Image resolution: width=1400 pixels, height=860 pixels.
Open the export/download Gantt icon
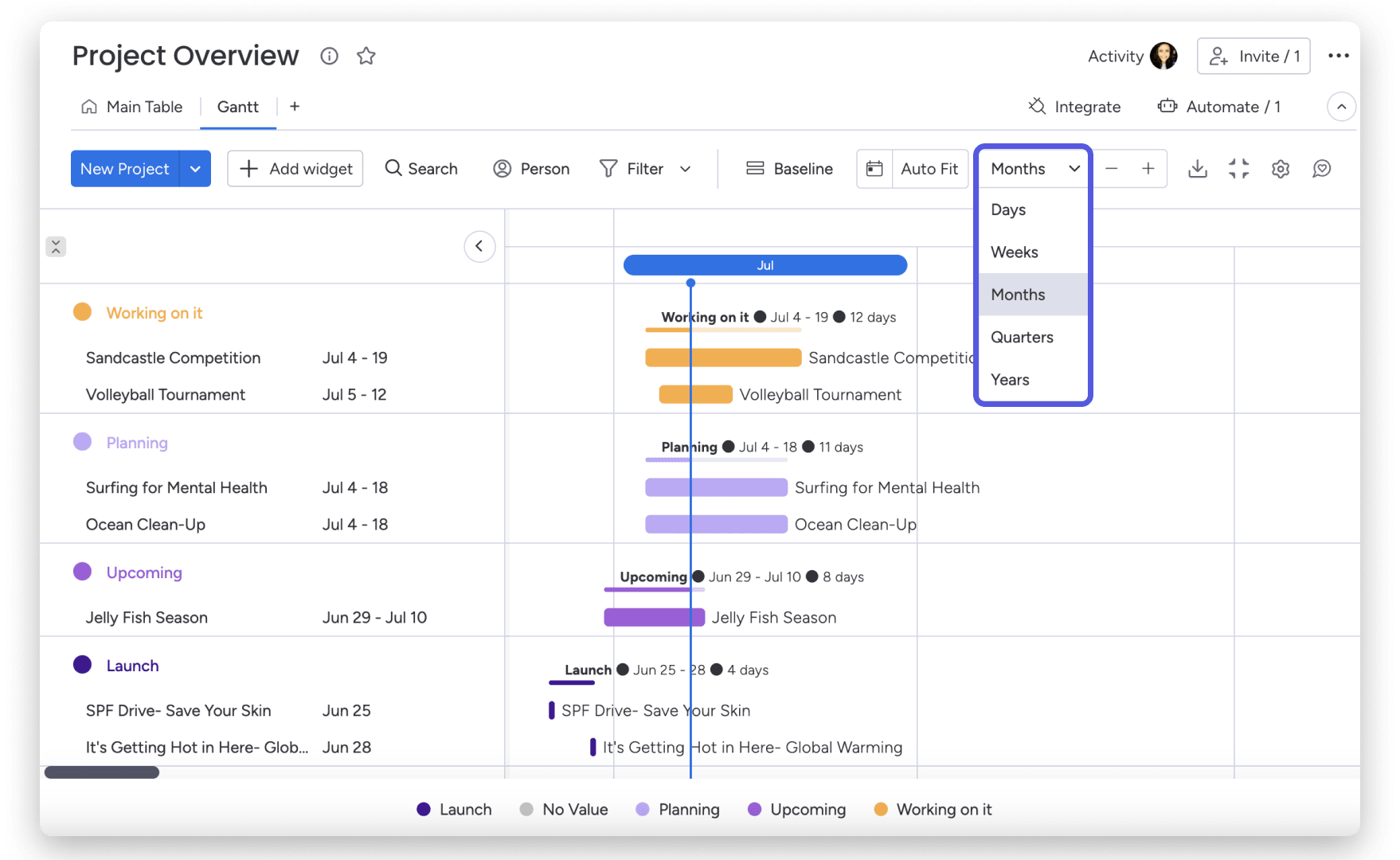(1198, 168)
